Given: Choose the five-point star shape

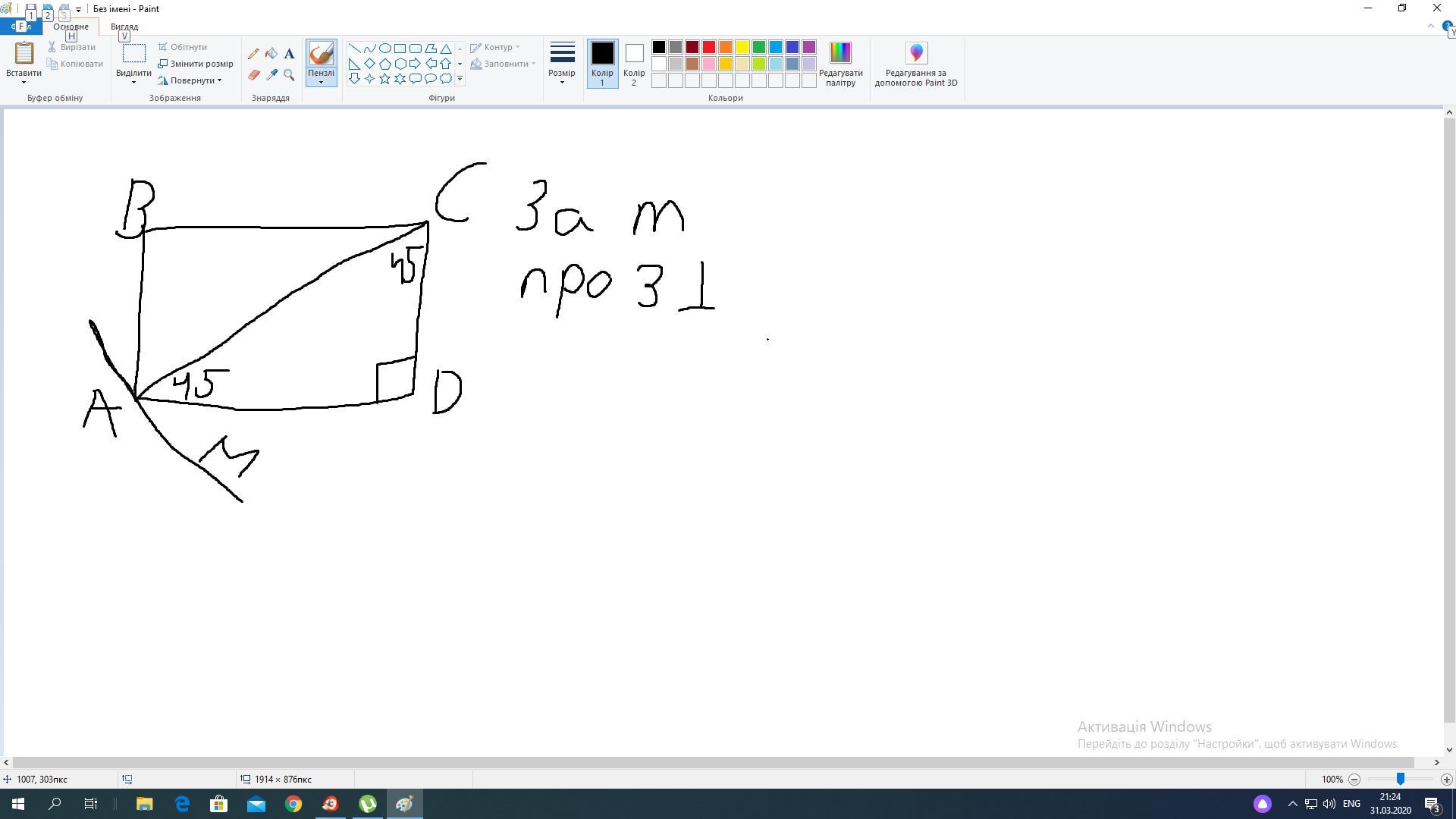Looking at the screenshot, I should (385, 79).
